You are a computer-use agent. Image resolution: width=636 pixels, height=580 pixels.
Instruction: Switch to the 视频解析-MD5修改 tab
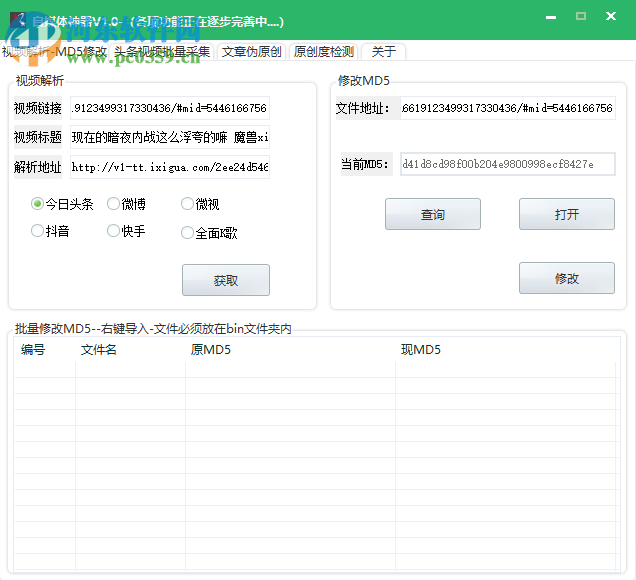pos(54,52)
